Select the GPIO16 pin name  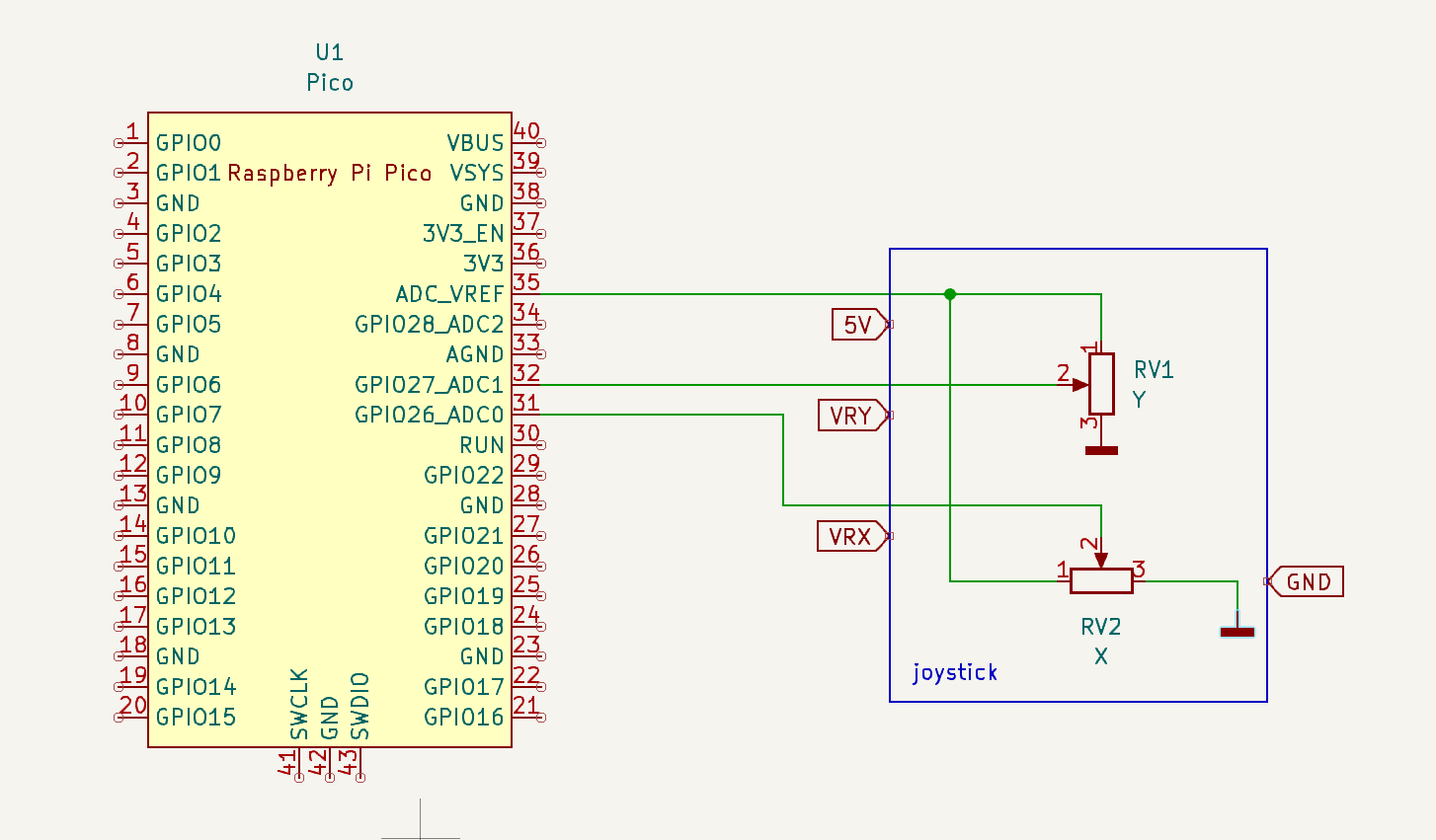click(x=464, y=718)
